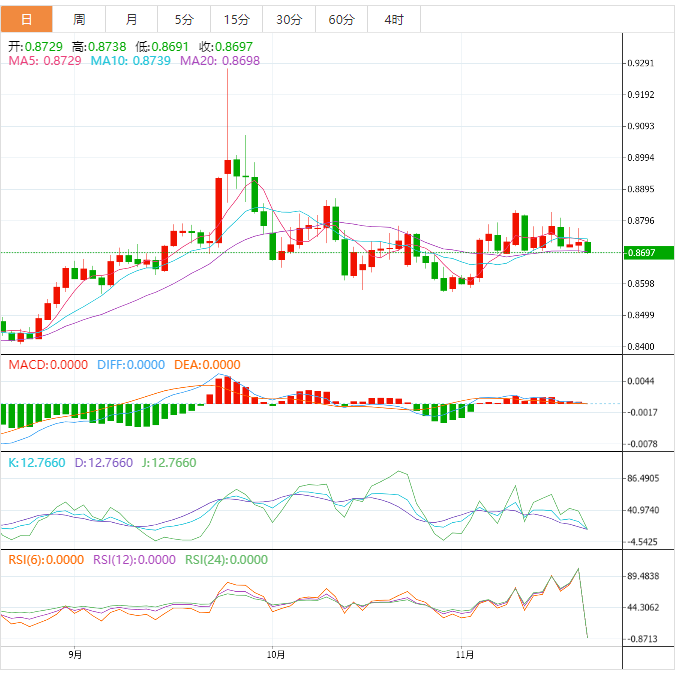This screenshot has height=678, width=683.
Task: Click the 10月 marker on time axis
Action: pos(277,655)
